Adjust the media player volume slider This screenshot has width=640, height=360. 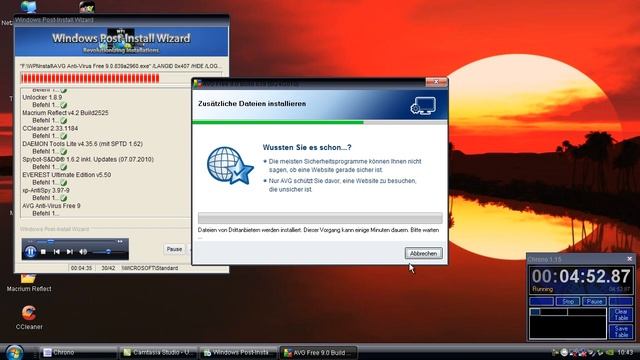(108, 252)
